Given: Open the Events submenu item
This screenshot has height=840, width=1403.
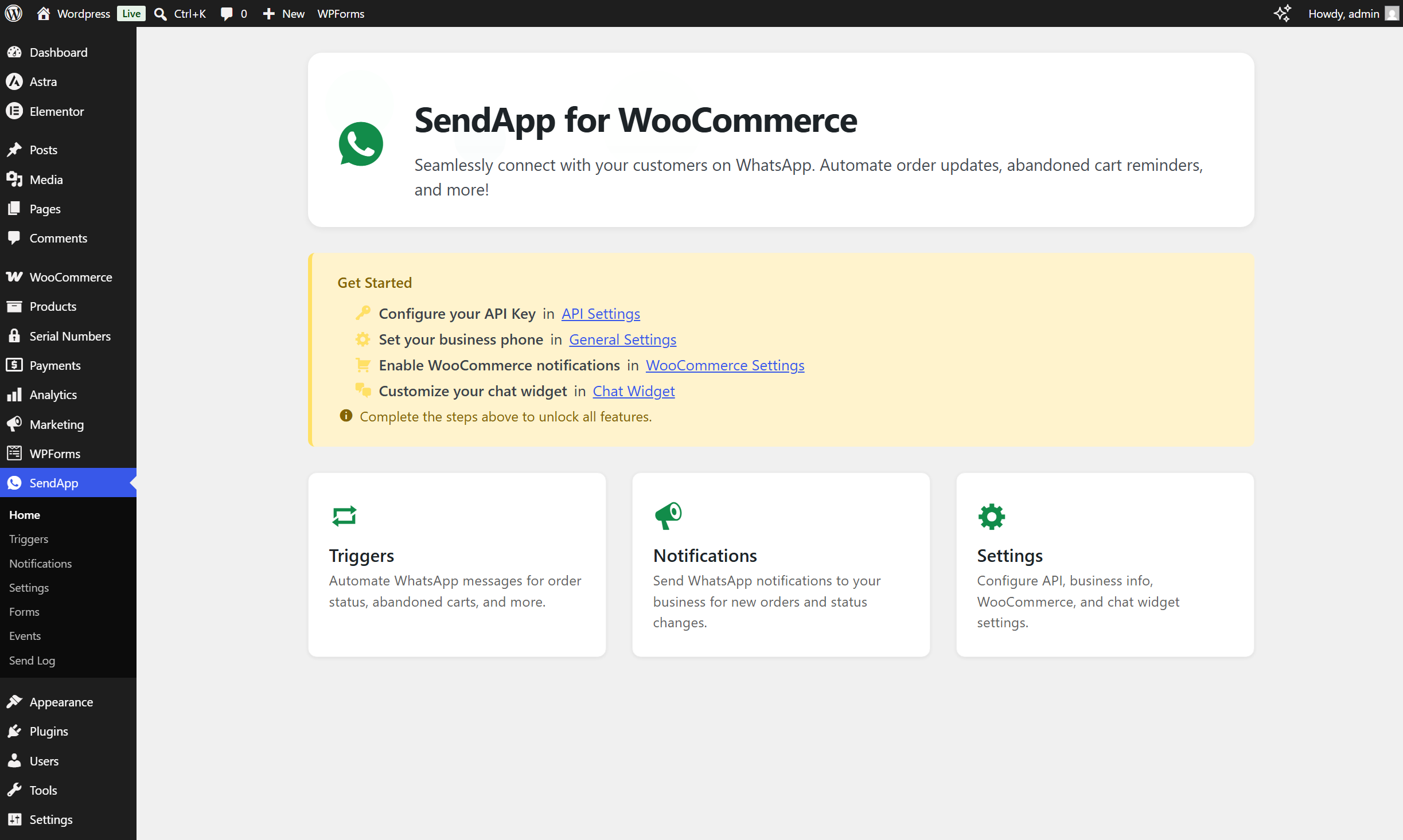Looking at the screenshot, I should click(x=25, y=636).
